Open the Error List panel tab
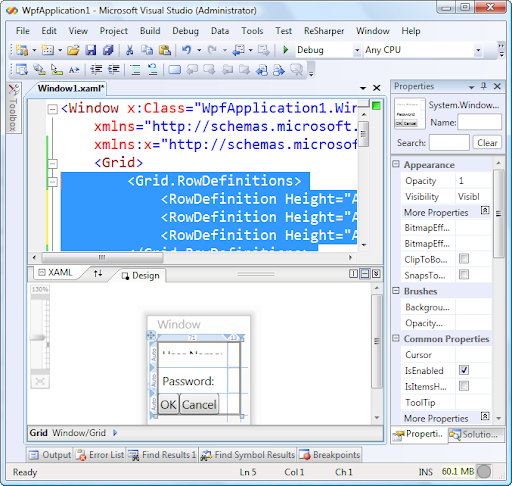The height and width of the screenshot is (486, 512). tap(100, 455)
